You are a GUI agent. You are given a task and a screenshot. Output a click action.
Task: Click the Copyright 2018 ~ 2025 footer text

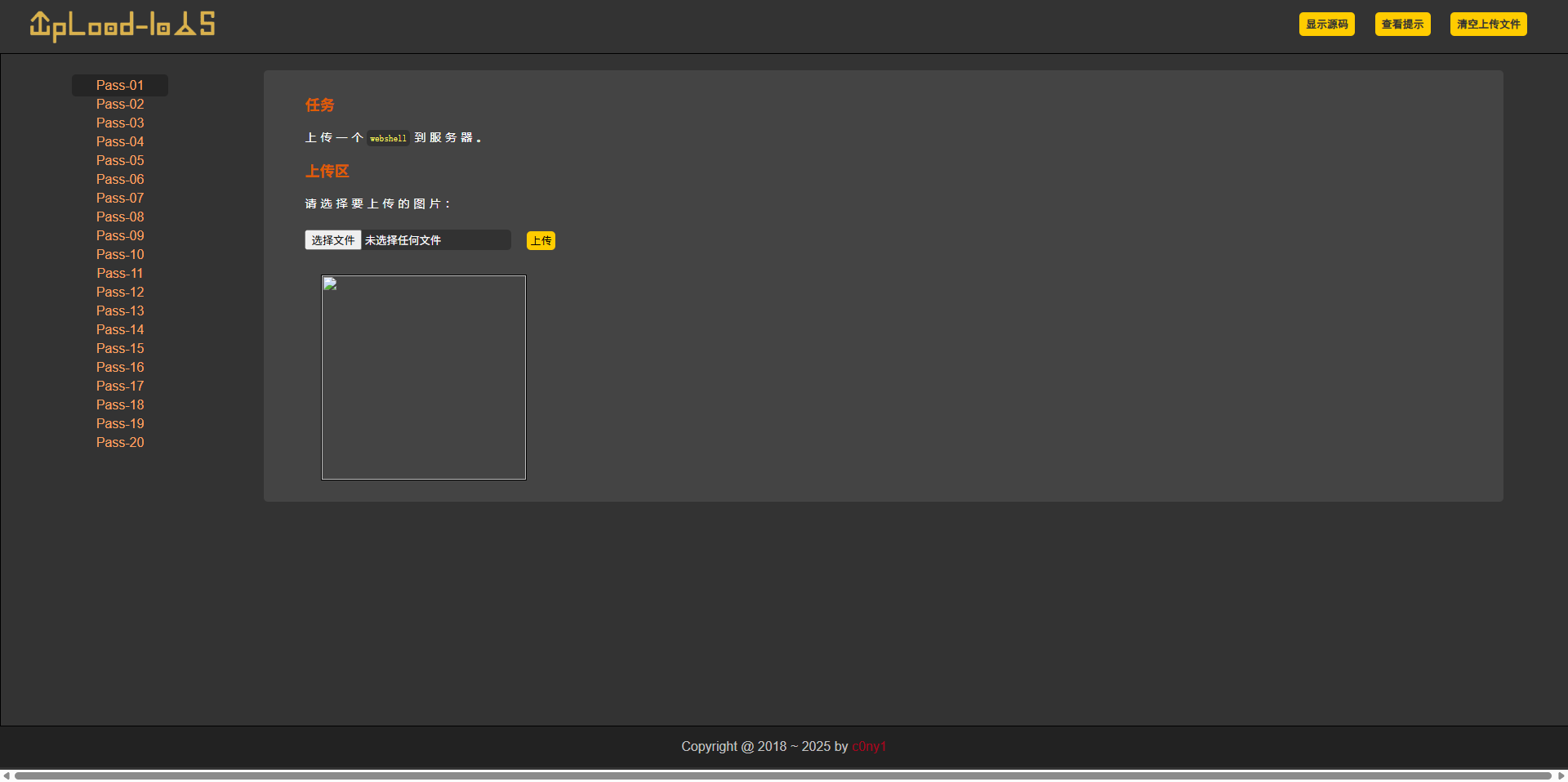[764, 746]
